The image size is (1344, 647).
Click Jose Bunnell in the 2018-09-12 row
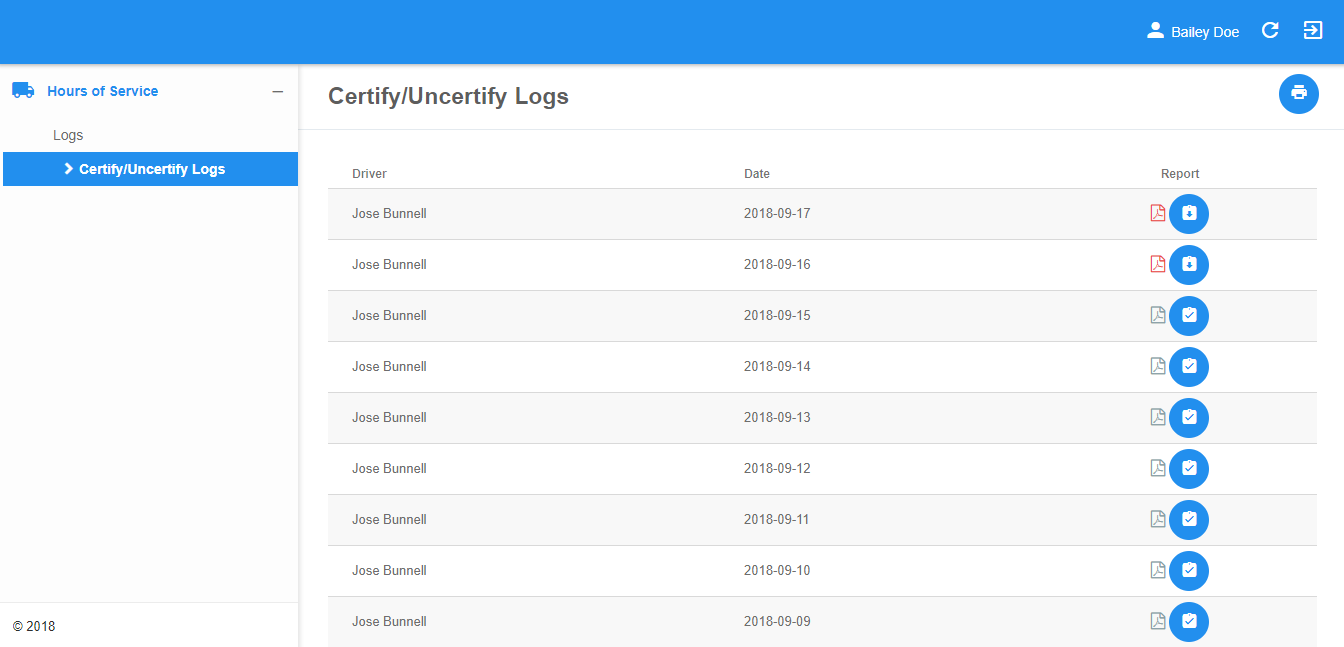point(389,468)
